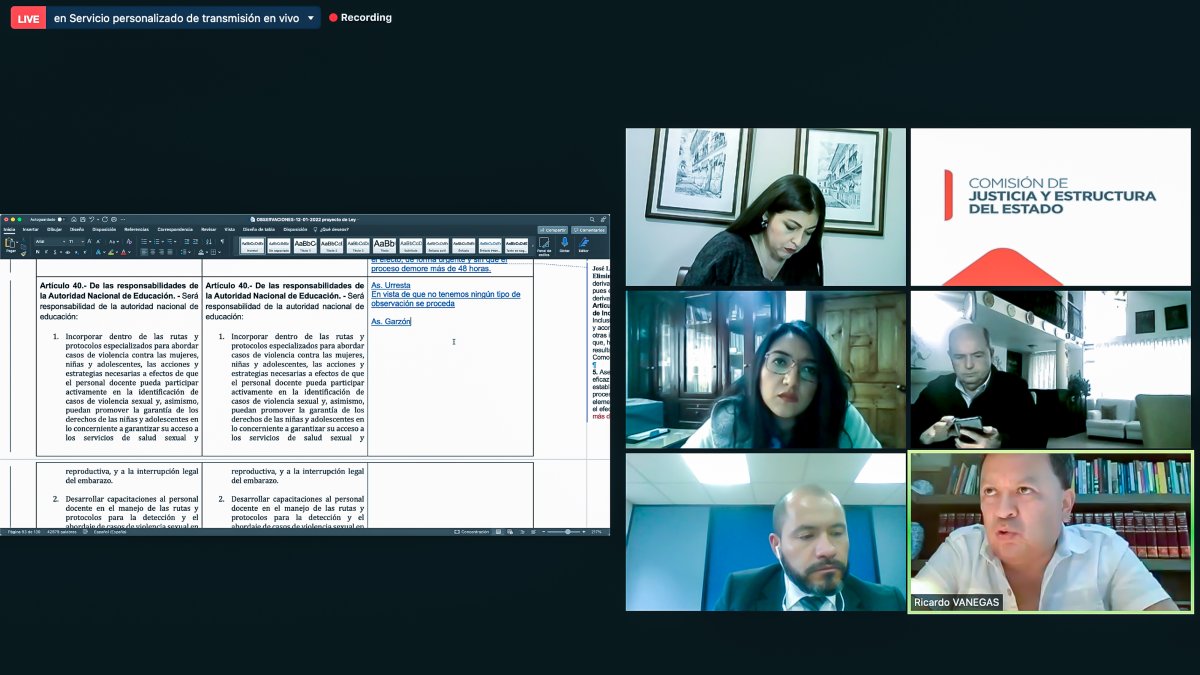Screen dimensions: 1200x675
Task: Click the Editor icon on the ribbon's right side
Action: [584, 243]
